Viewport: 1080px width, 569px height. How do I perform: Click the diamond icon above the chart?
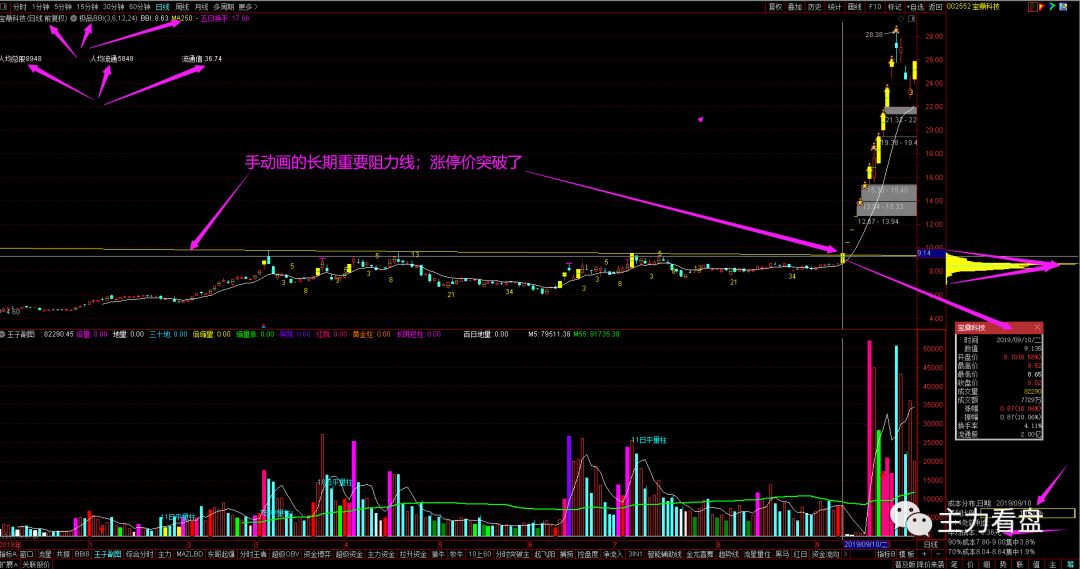(x=901, y=19)
